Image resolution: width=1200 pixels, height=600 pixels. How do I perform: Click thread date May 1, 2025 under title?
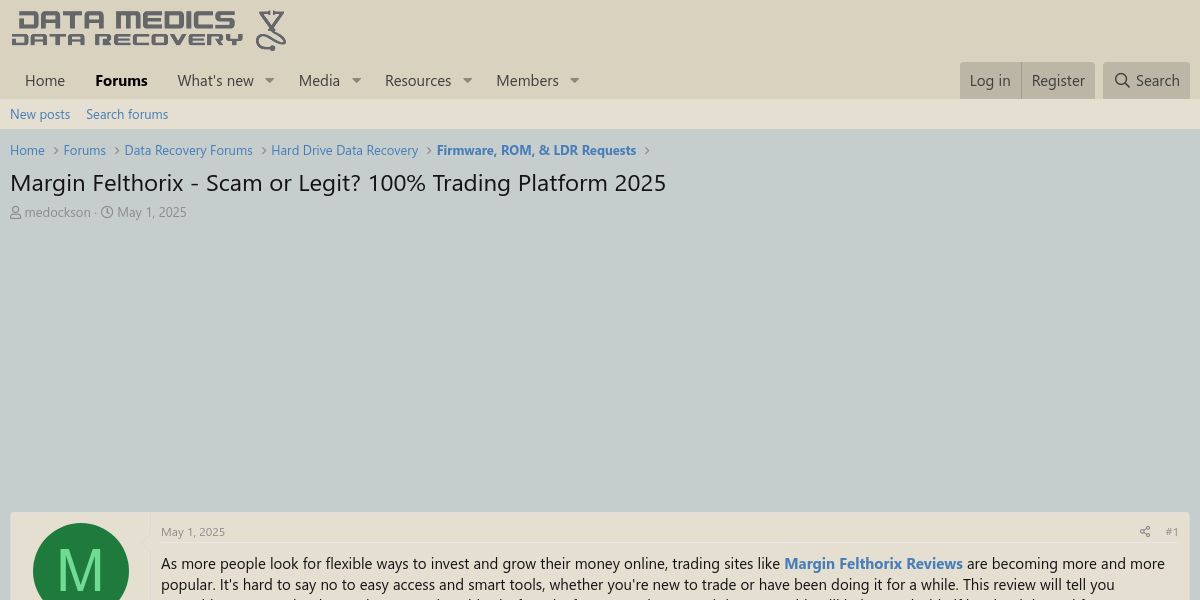(151, 212)
